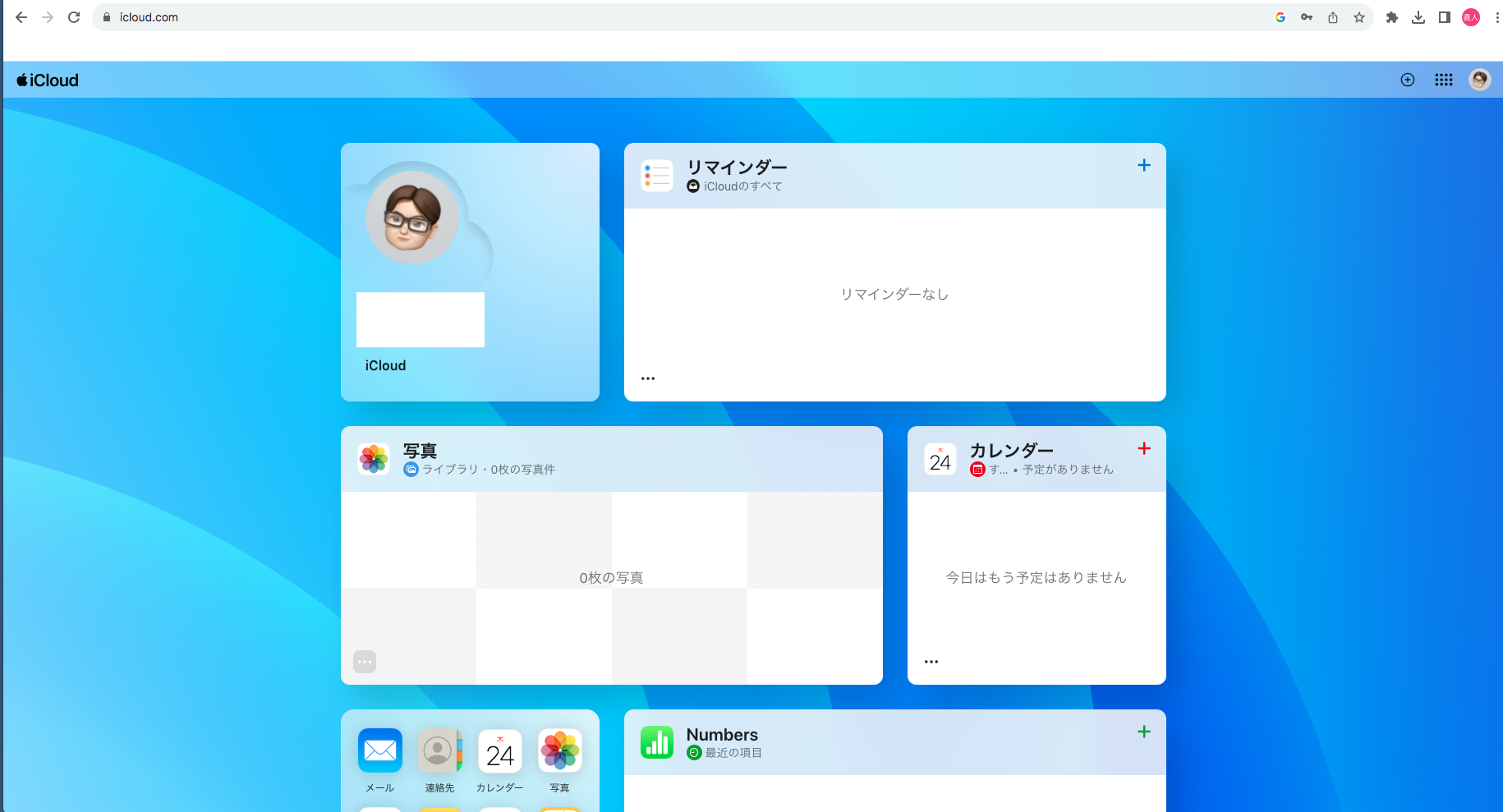Bookmark this page with the star icon

pos(1359,17)
